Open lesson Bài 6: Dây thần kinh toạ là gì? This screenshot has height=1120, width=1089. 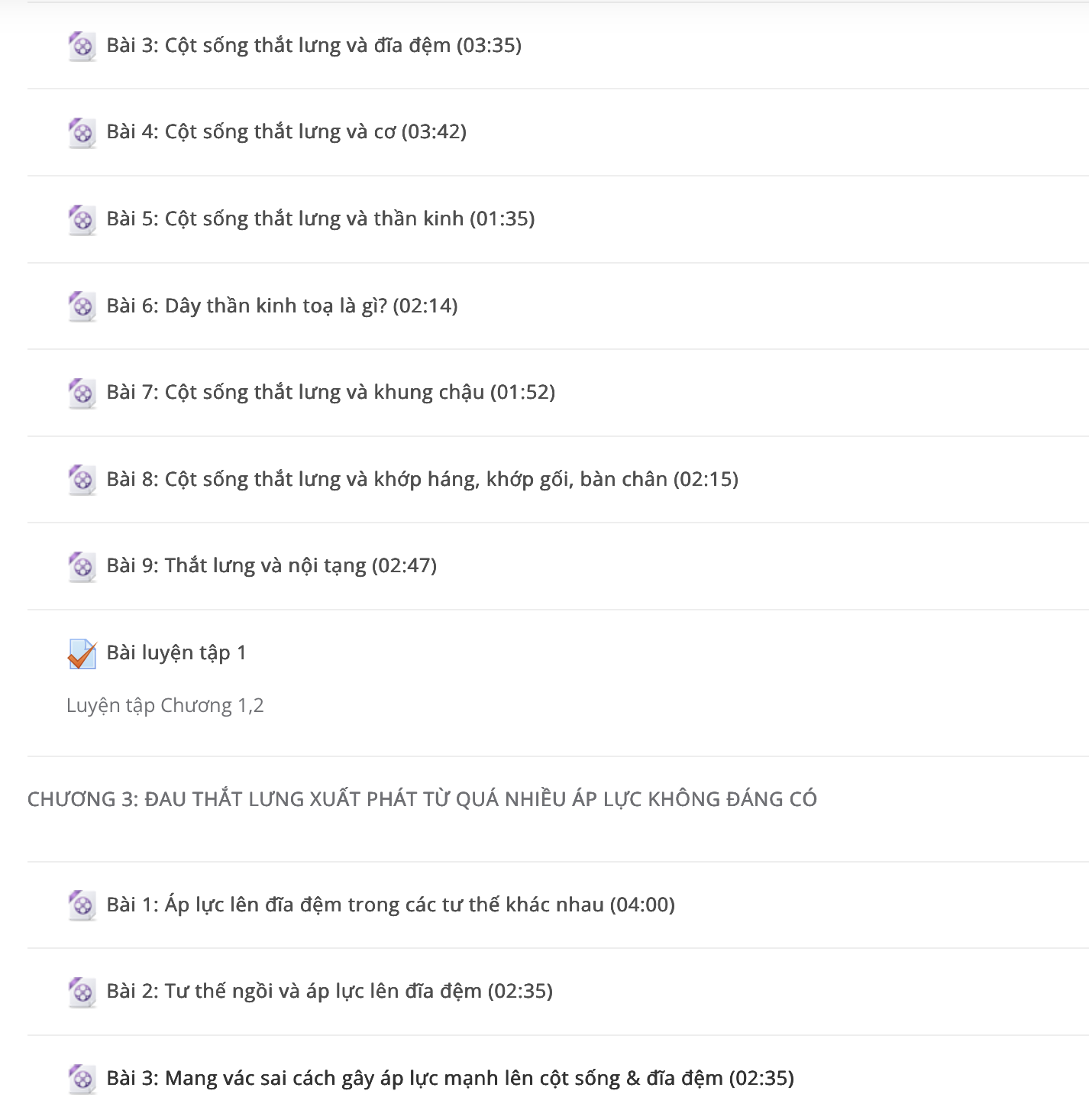pyautogui.click(x=282, y=306)
